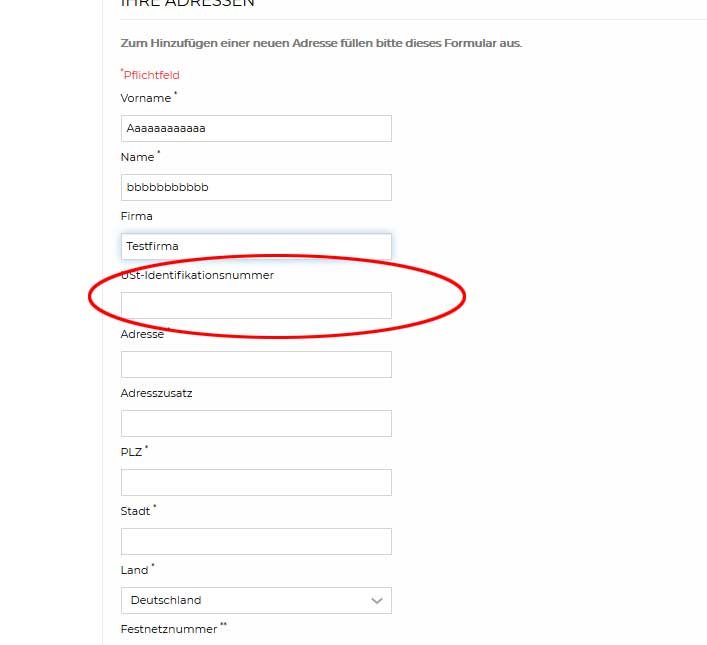Click the Adresse label above its field
The width and height of the screenshot is (707, 645).
(142, 334)
